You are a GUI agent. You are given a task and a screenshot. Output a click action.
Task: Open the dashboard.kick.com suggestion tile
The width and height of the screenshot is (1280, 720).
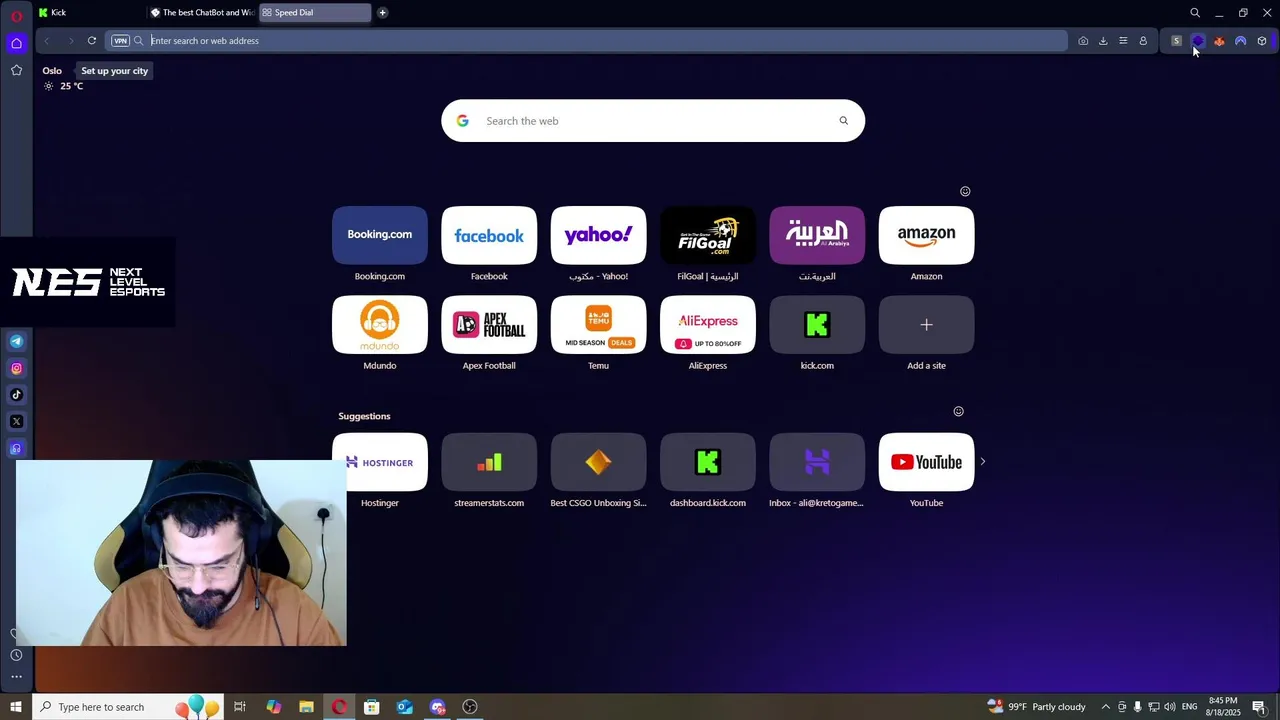(707, 462)
